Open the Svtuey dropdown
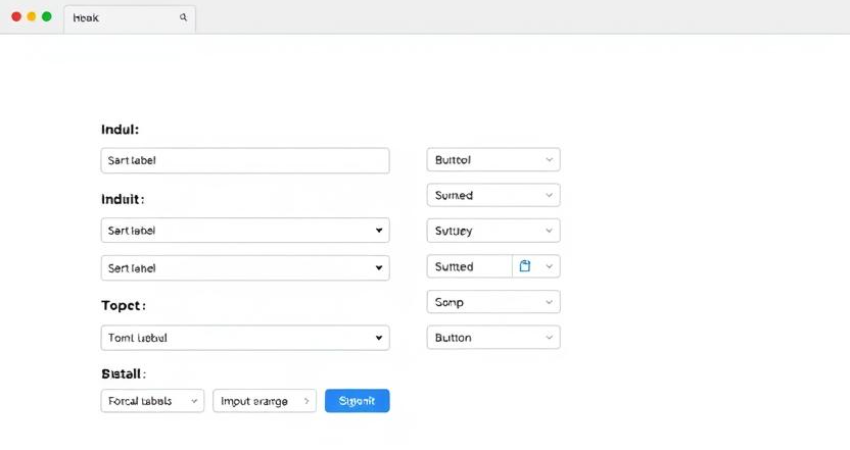Screen dimensions: 850x450 (493, 231)
